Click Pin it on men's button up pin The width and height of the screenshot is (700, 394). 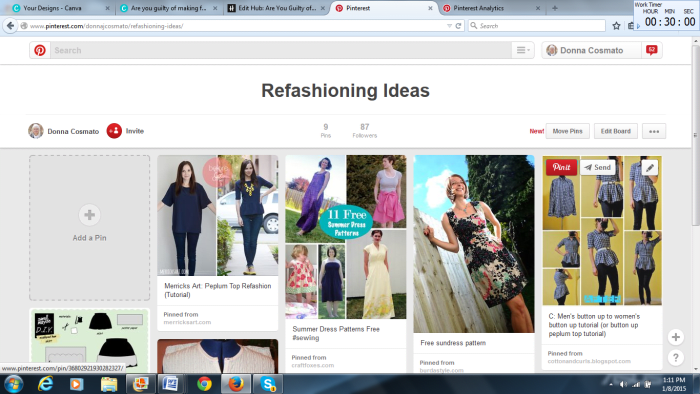tap(561, 167)
